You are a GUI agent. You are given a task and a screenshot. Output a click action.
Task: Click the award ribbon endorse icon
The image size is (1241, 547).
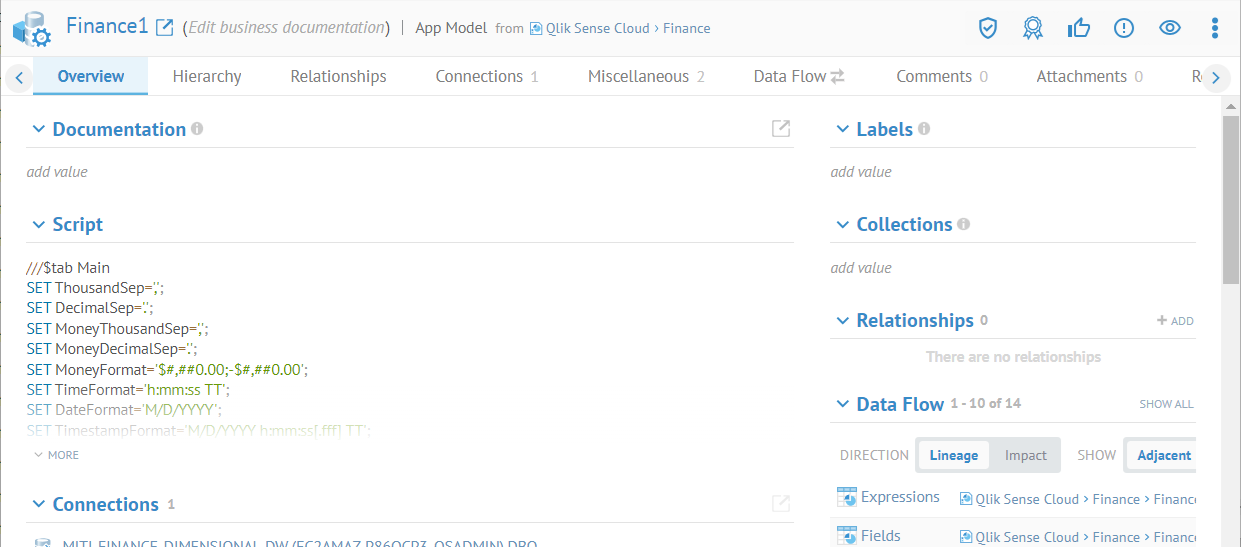click(x=1033, y=28)
